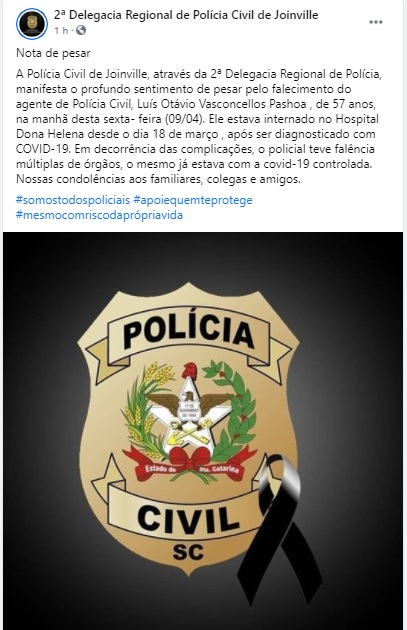Click the "Nota de pesar" heading text

(53, 53)
